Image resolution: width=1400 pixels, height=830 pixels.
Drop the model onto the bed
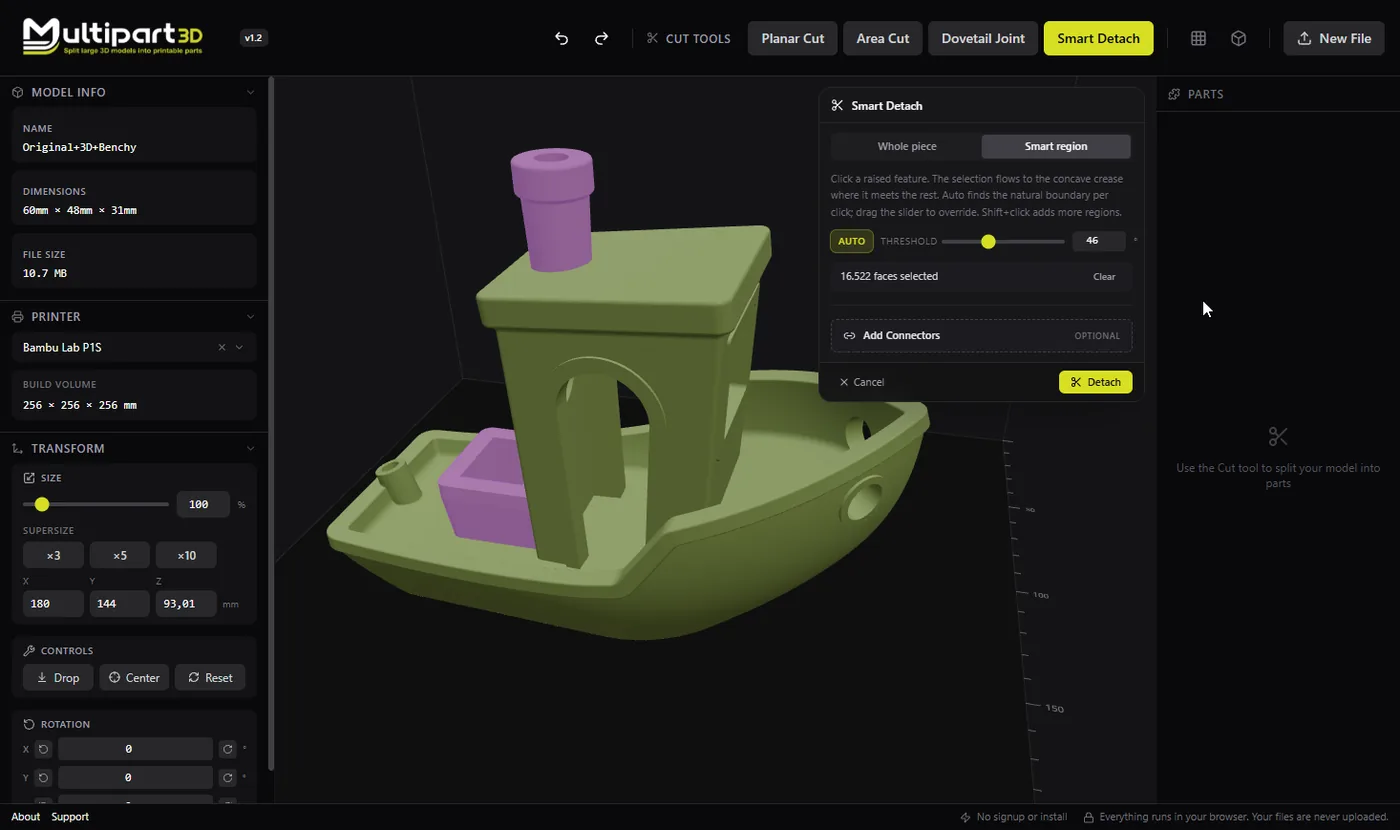[x=58, y=678]
